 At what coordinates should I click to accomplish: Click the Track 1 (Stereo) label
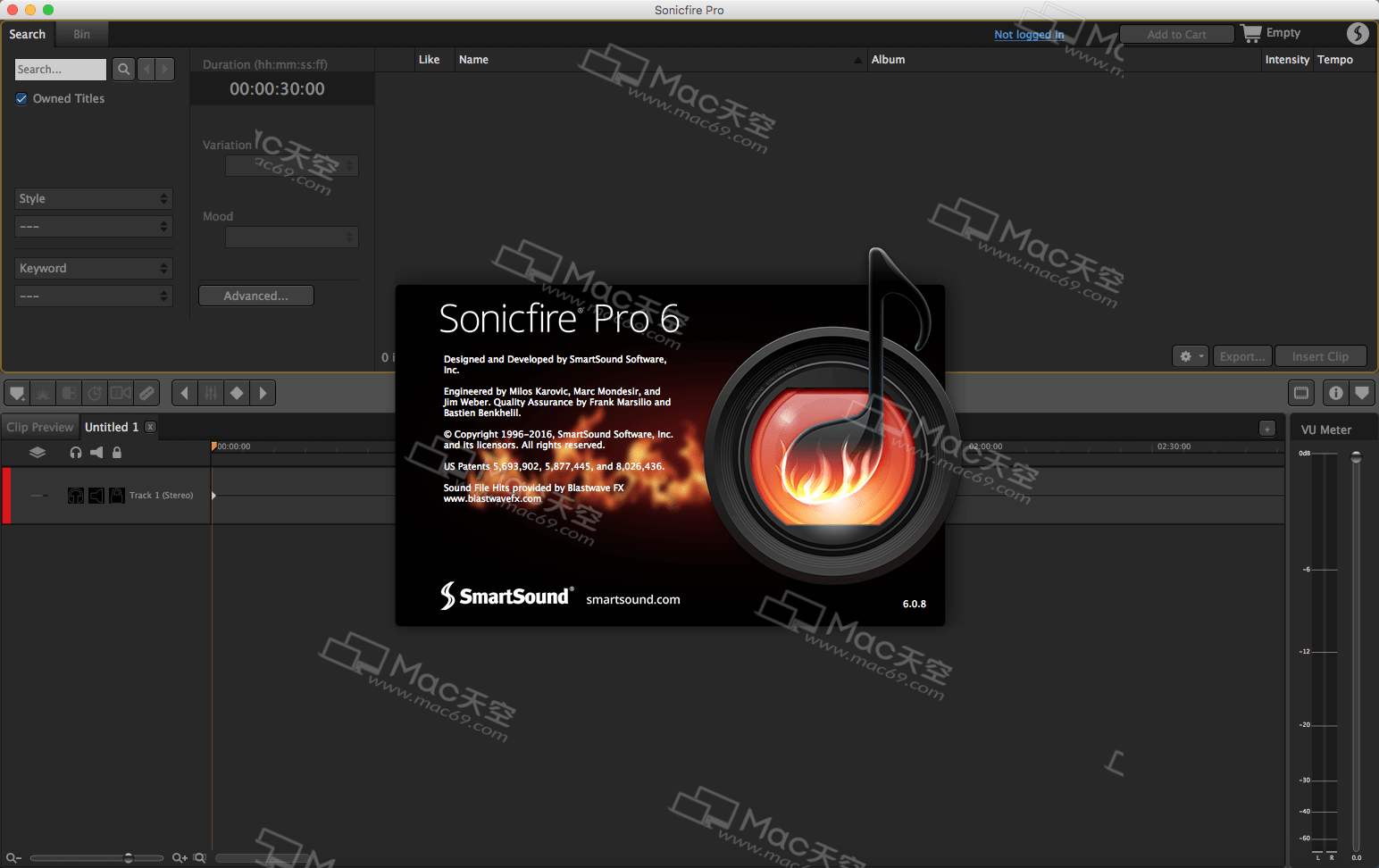tap(161, 495)
